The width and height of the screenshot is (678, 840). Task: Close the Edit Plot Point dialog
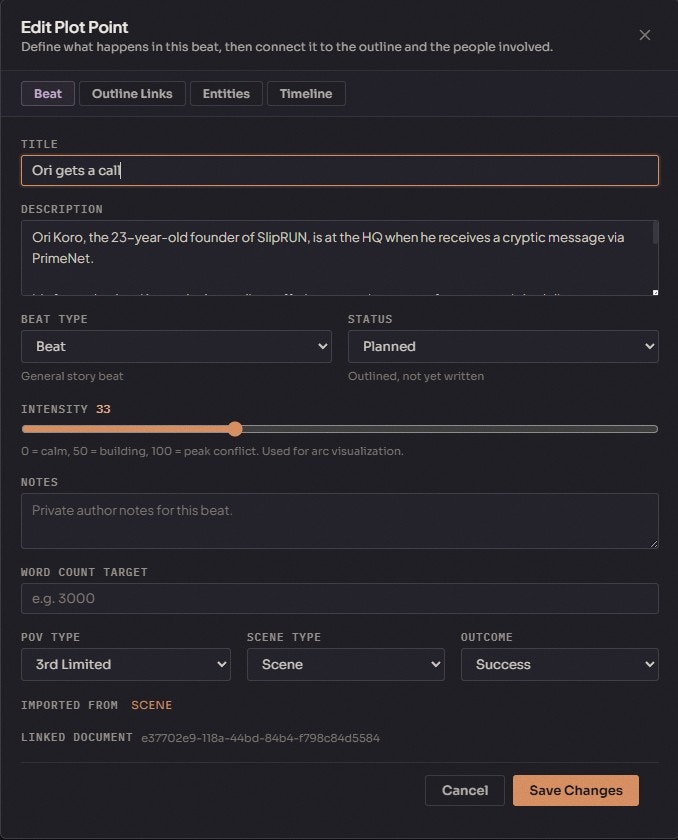(645, 35)
